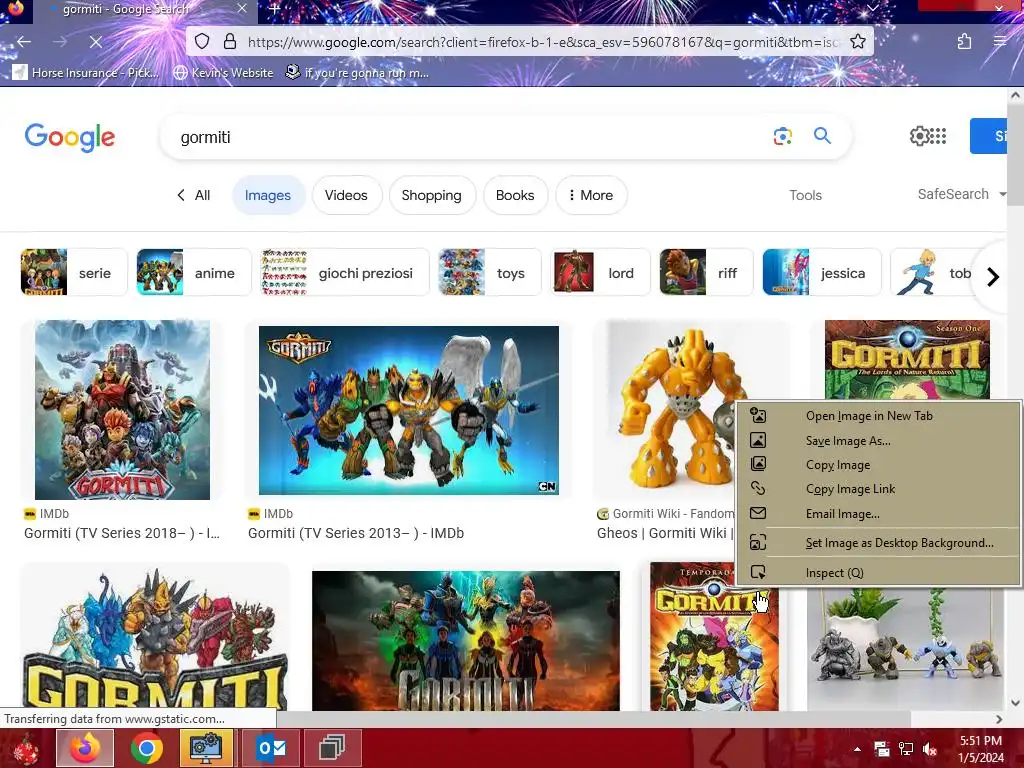Filter images by the jessica chip

click(x=822, y=272)
